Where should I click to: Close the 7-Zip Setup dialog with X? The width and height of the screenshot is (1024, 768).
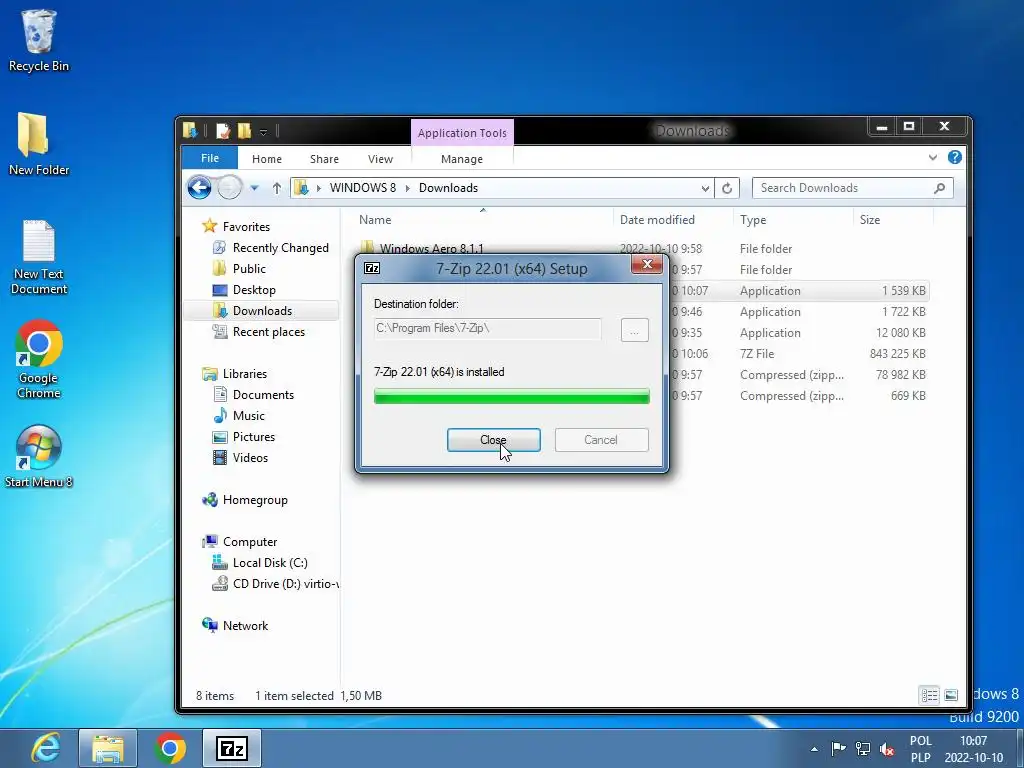(x=647, y=264)
